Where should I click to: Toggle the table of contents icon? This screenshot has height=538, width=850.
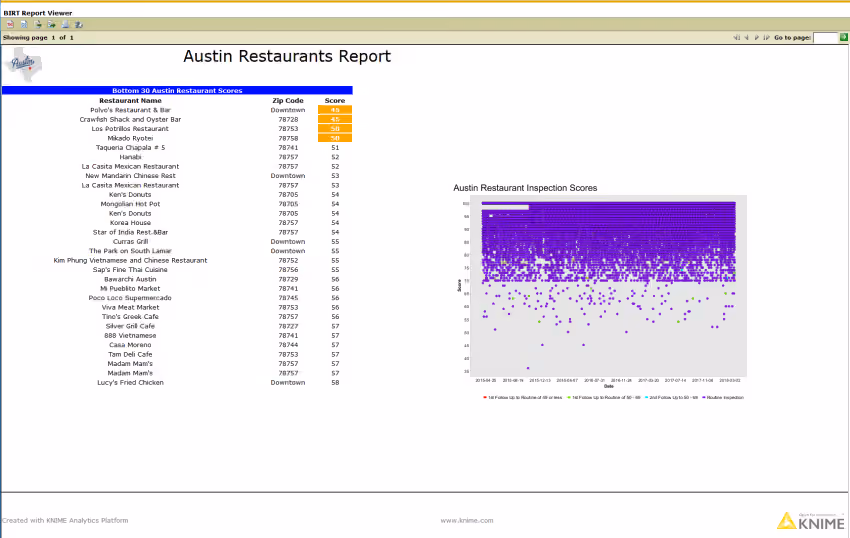coord(10,24)
